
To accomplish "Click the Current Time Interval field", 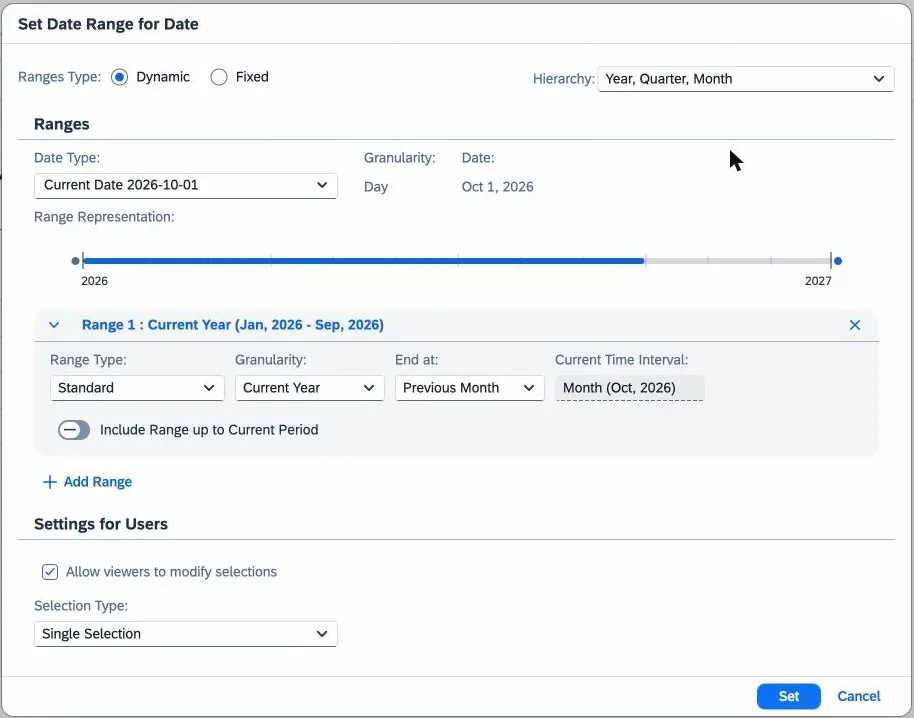I will [630, 388].
